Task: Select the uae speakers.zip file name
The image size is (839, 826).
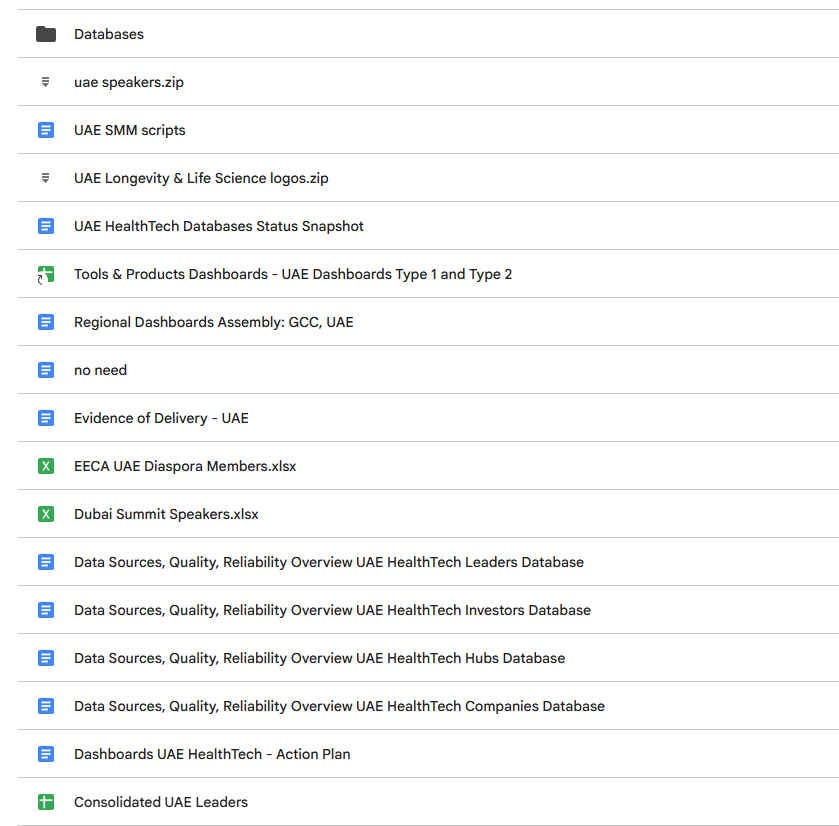Action: [129, 82]
